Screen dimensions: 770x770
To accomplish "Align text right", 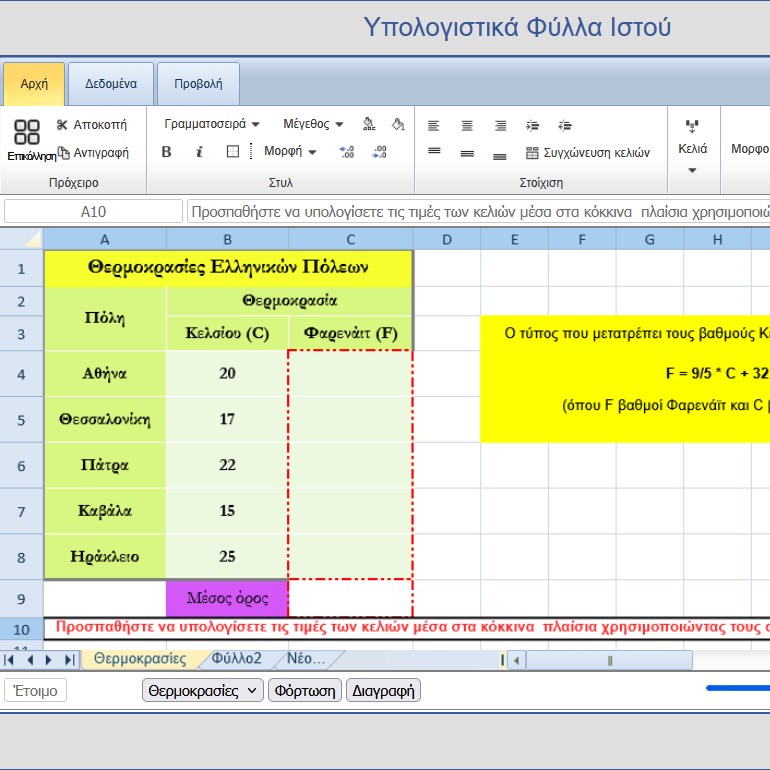I will (500, 126).
